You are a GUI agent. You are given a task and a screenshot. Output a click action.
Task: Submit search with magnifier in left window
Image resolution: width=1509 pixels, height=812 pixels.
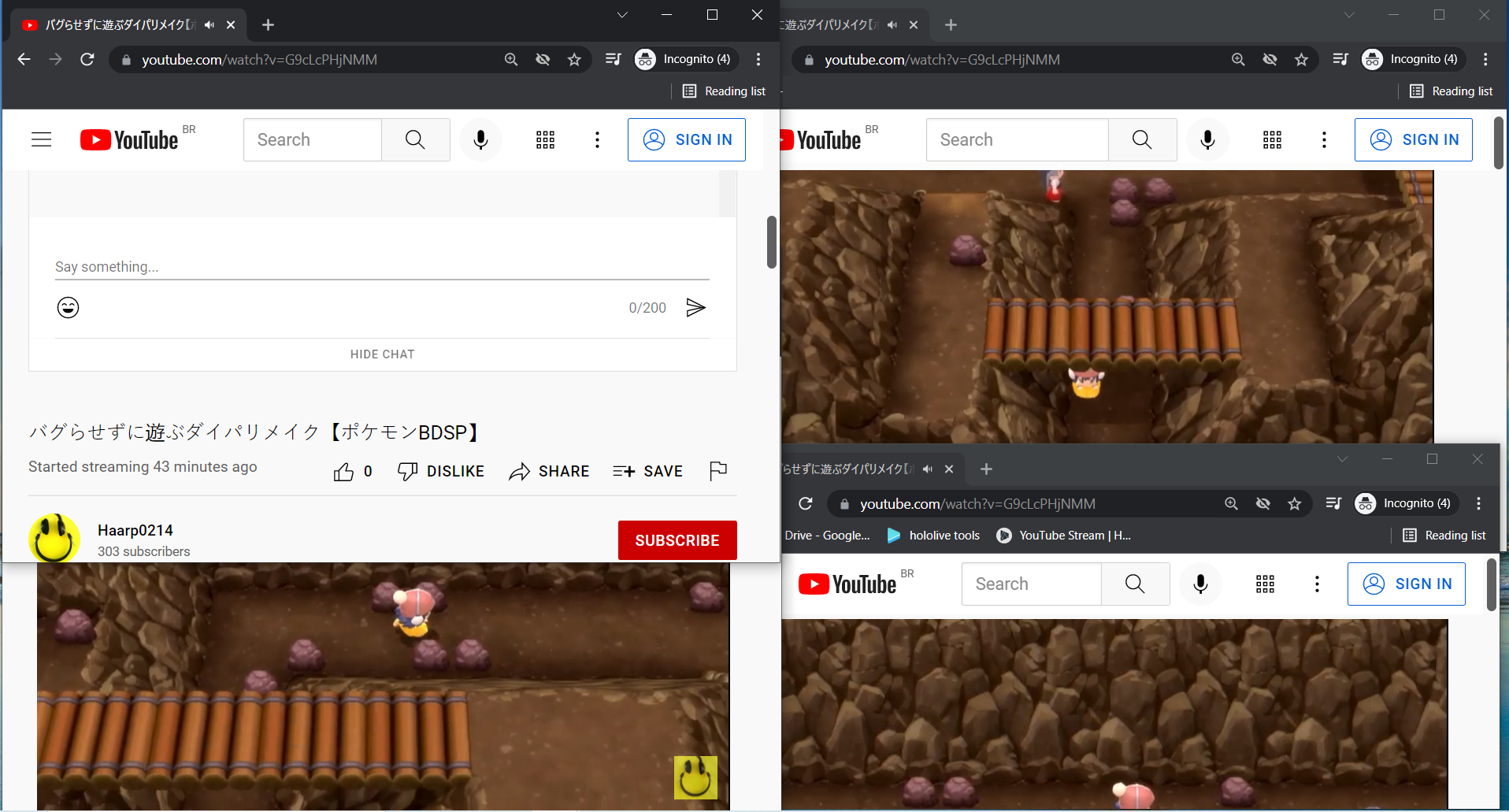tap(415, 139)
